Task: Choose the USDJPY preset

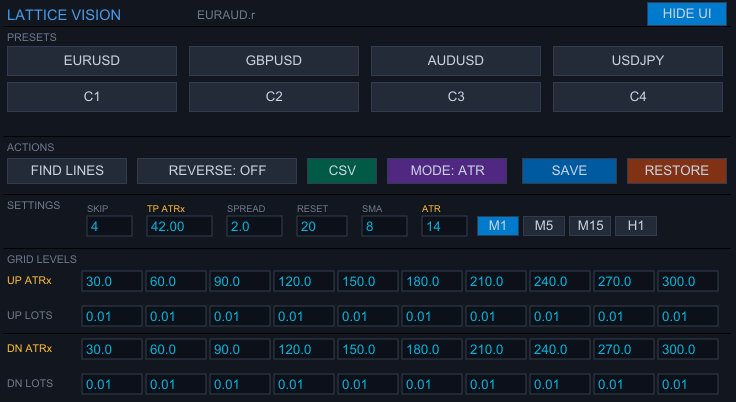Action: (x=638, y=61)
